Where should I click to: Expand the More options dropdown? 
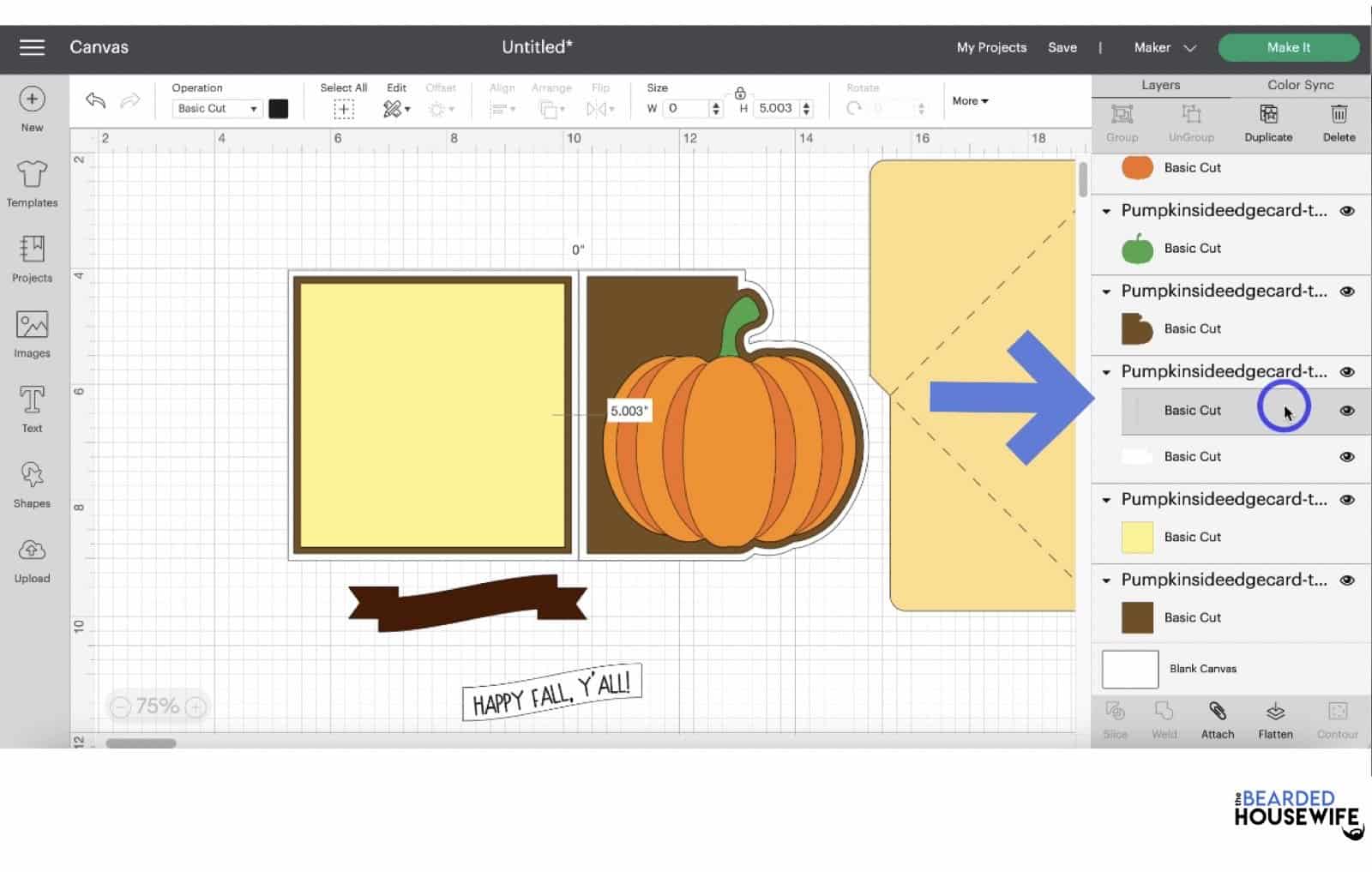[969, 100]
